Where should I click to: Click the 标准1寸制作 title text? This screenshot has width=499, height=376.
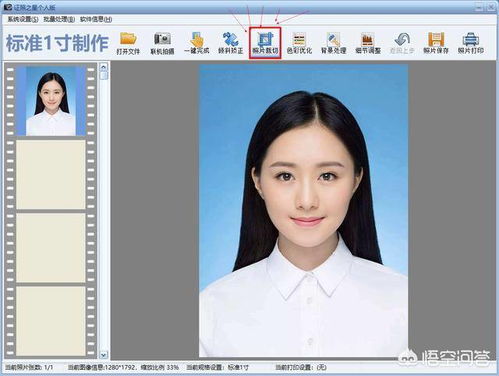click(57, 43)
